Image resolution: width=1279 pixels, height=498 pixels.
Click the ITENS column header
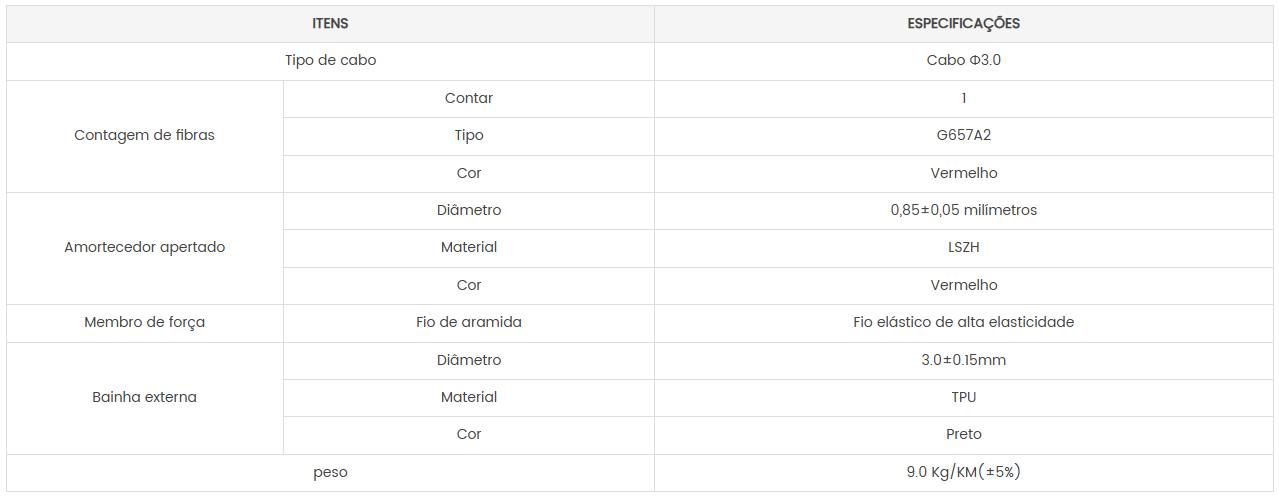point(330,24)
